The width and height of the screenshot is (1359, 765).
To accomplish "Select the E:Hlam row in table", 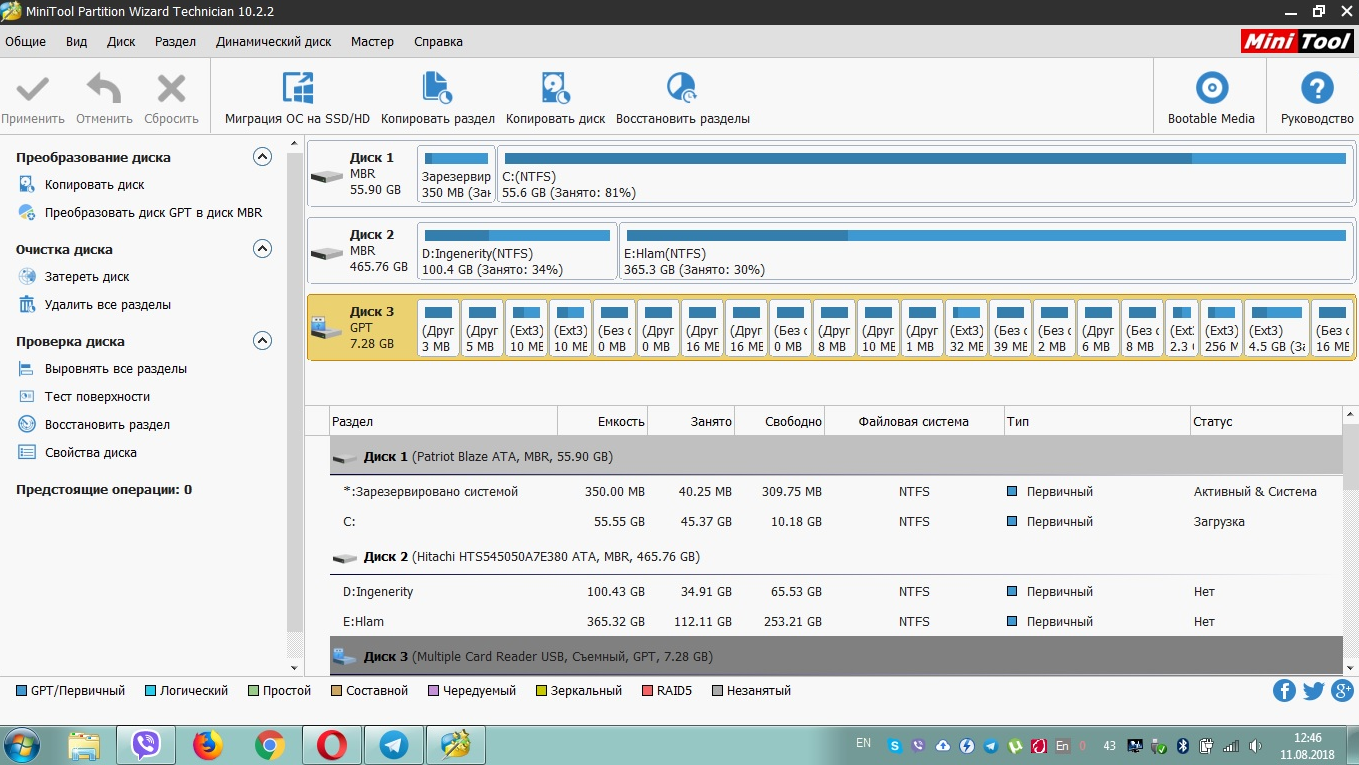I will coord(836,622).
